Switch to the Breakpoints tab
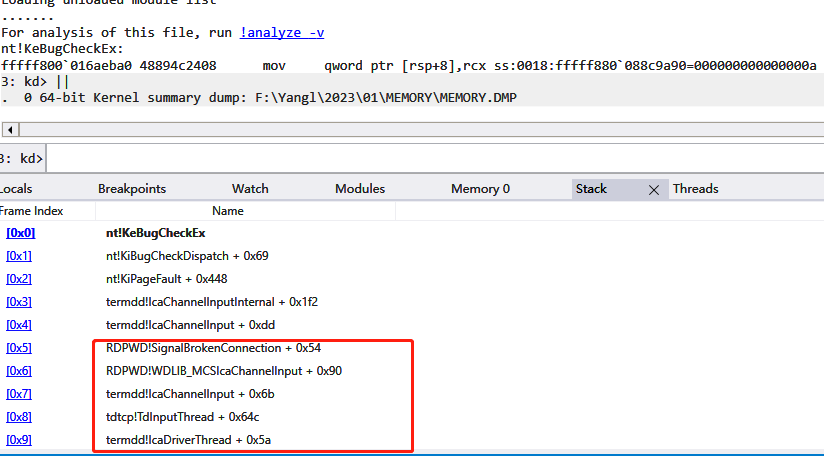Screen dimensions: 824x456 pos(132,189)
